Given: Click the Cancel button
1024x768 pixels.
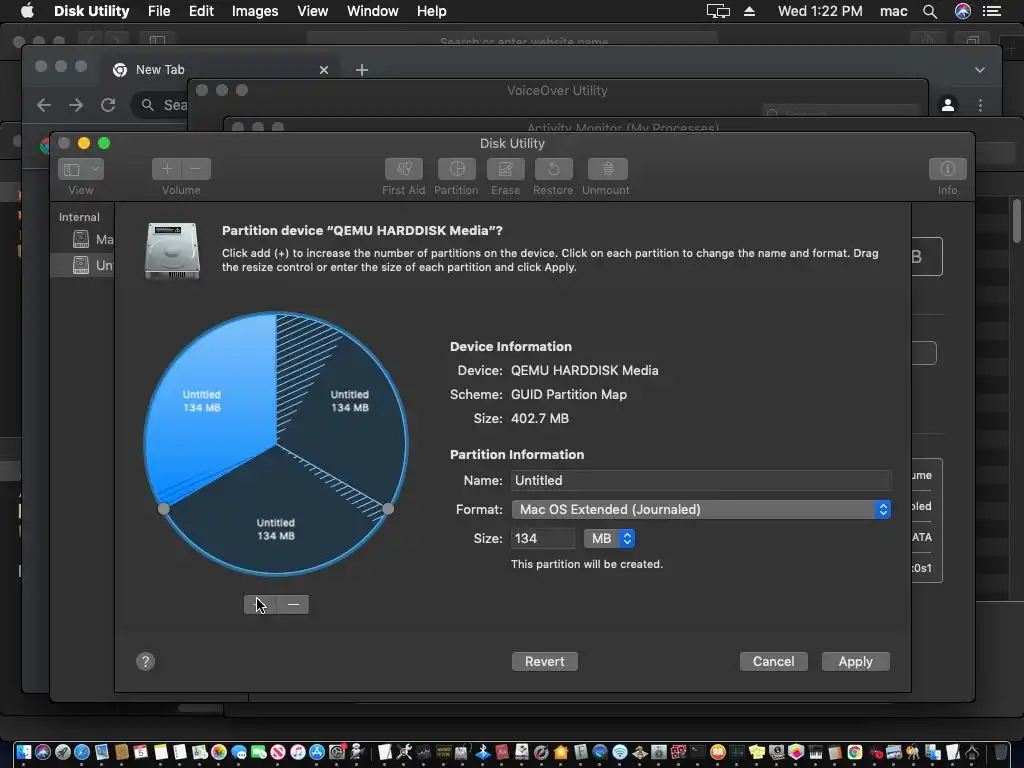Looking at the screenshot, I should (774, 662).
